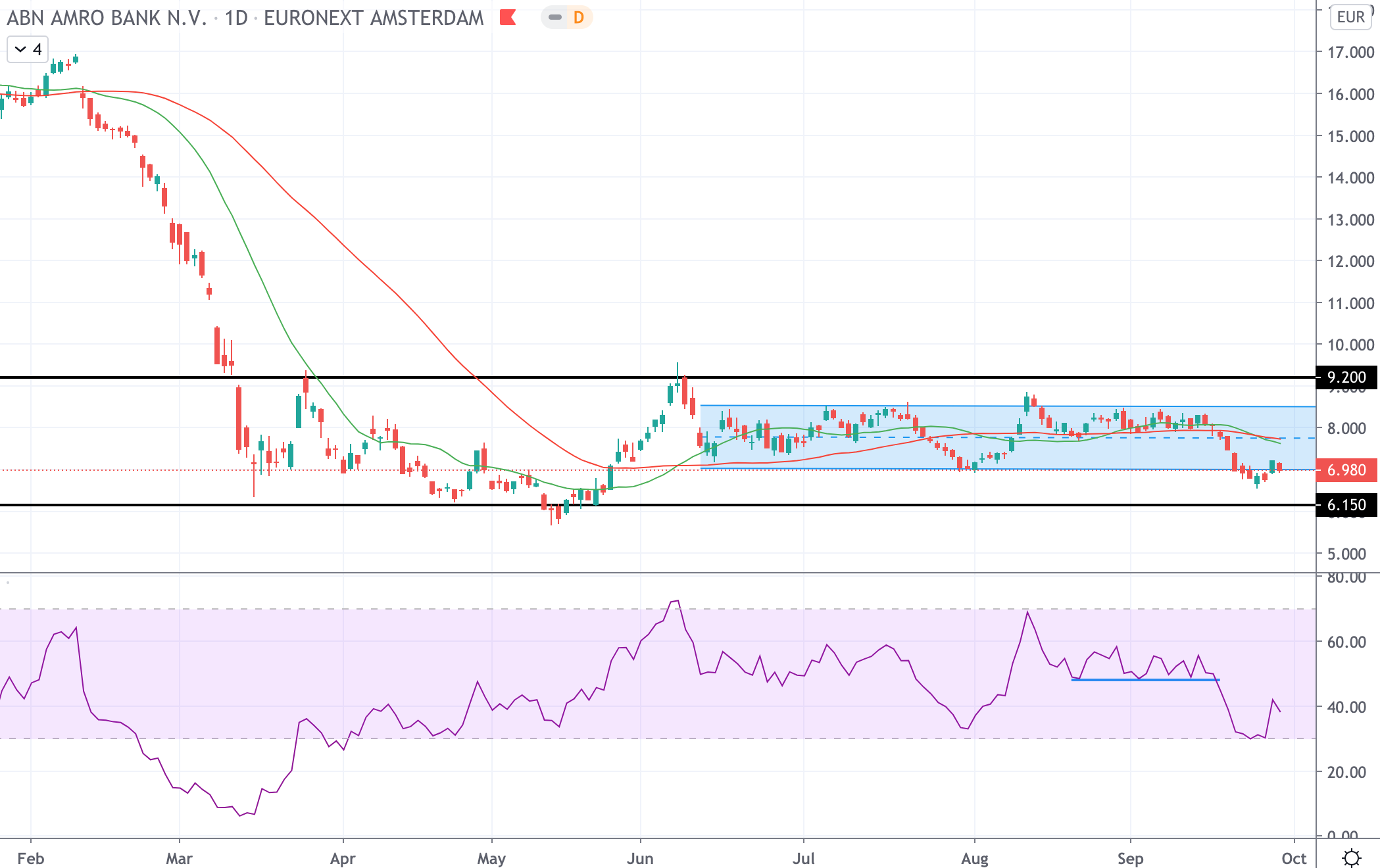Image resolution: width=1380 pixels, height=868 pixels.
Task: Click the 10.000 price scale value
Action: click(1350, 345)
